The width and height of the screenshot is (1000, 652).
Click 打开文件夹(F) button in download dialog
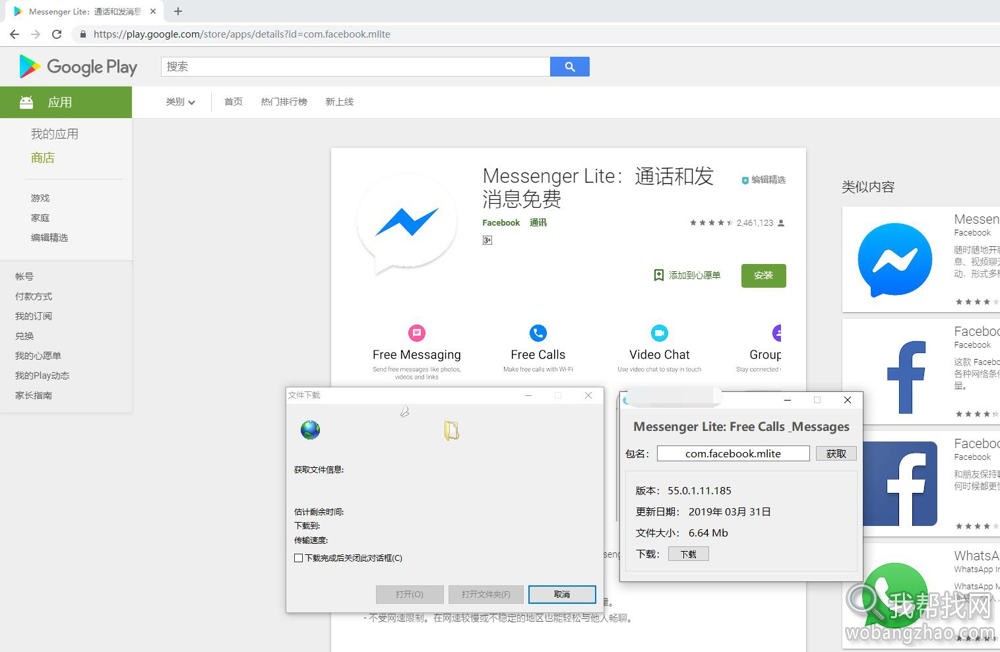486,595
